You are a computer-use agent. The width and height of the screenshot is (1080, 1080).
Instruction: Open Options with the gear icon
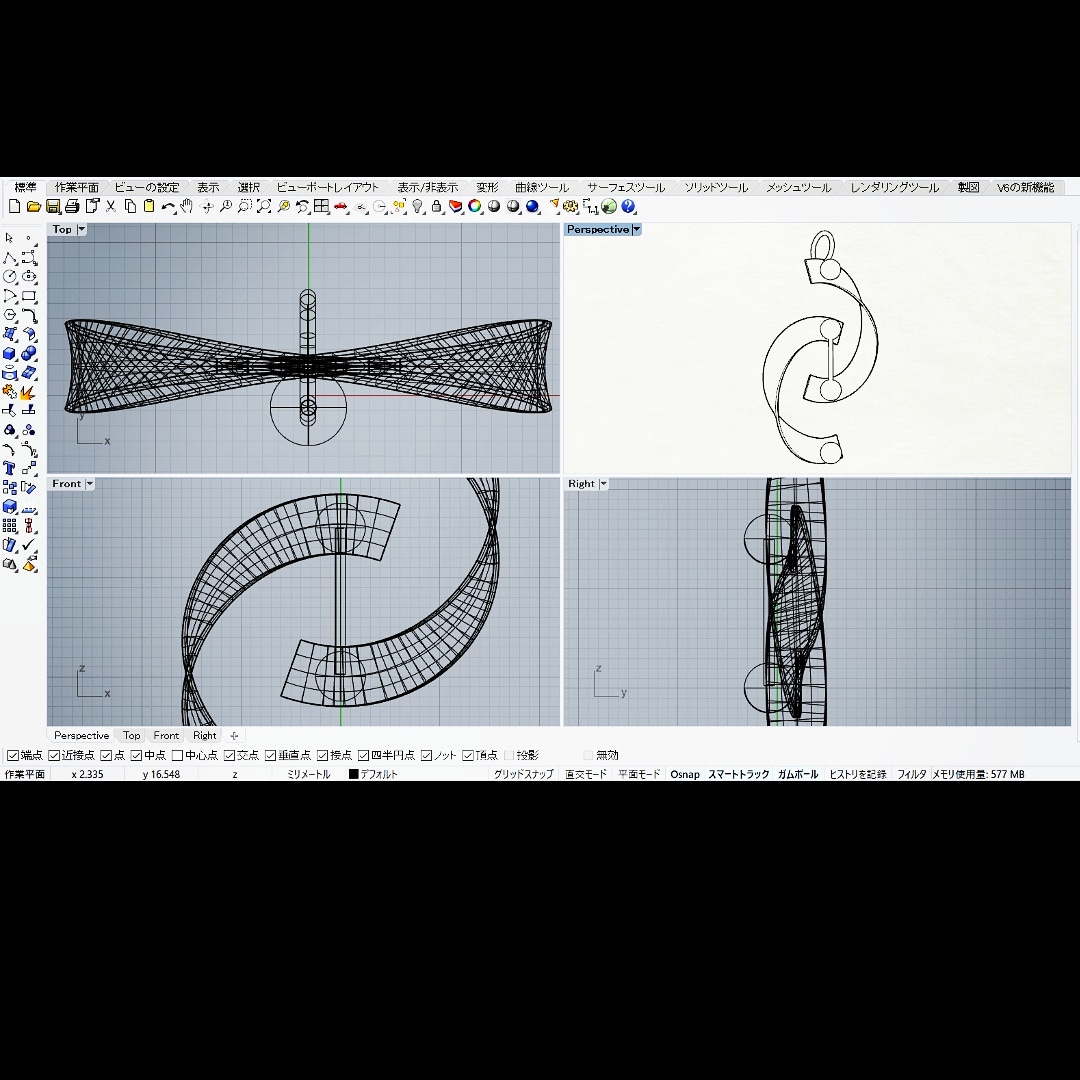[570, 207]
